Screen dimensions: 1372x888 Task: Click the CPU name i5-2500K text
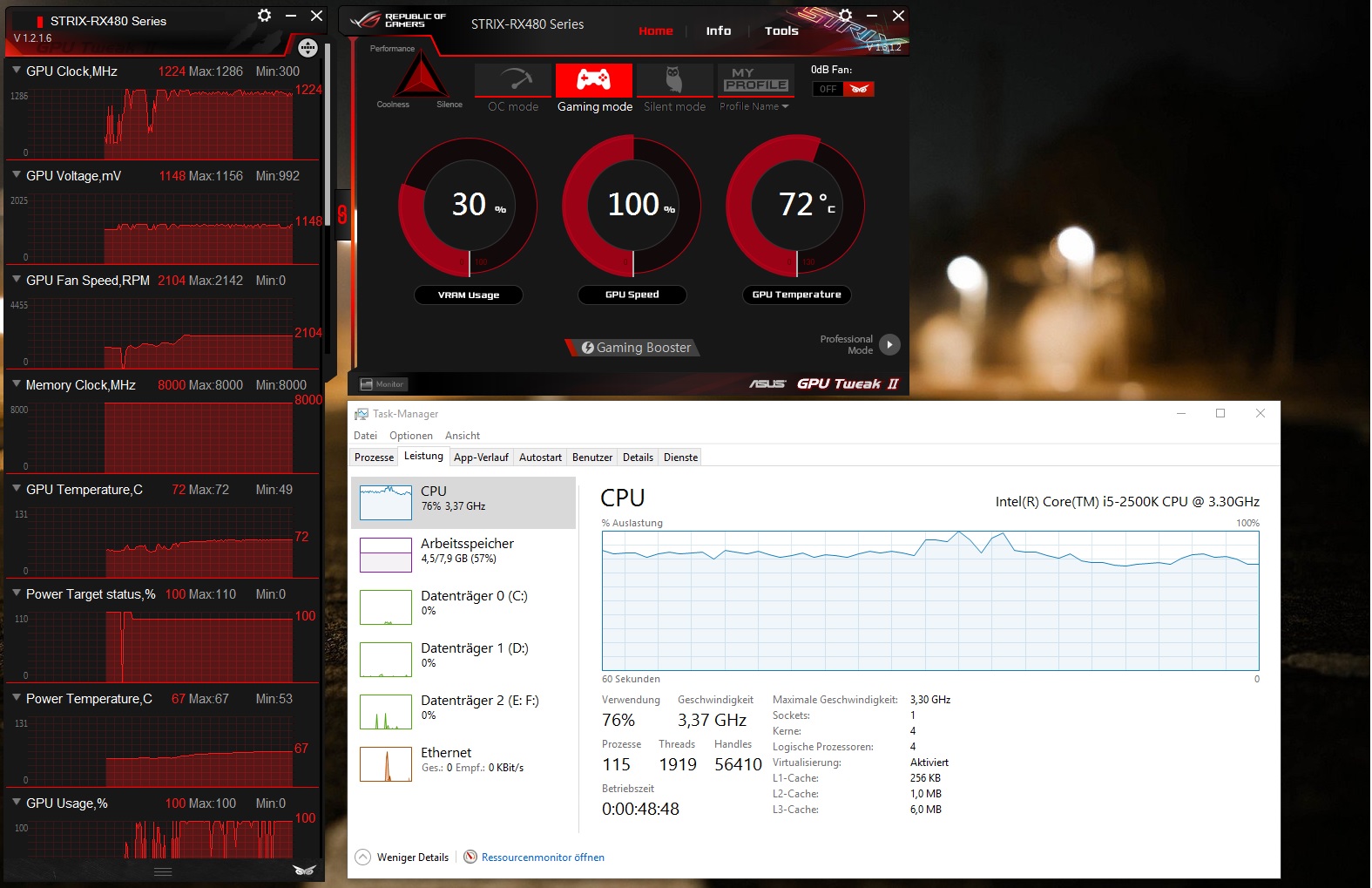[x=1127, y=502]
